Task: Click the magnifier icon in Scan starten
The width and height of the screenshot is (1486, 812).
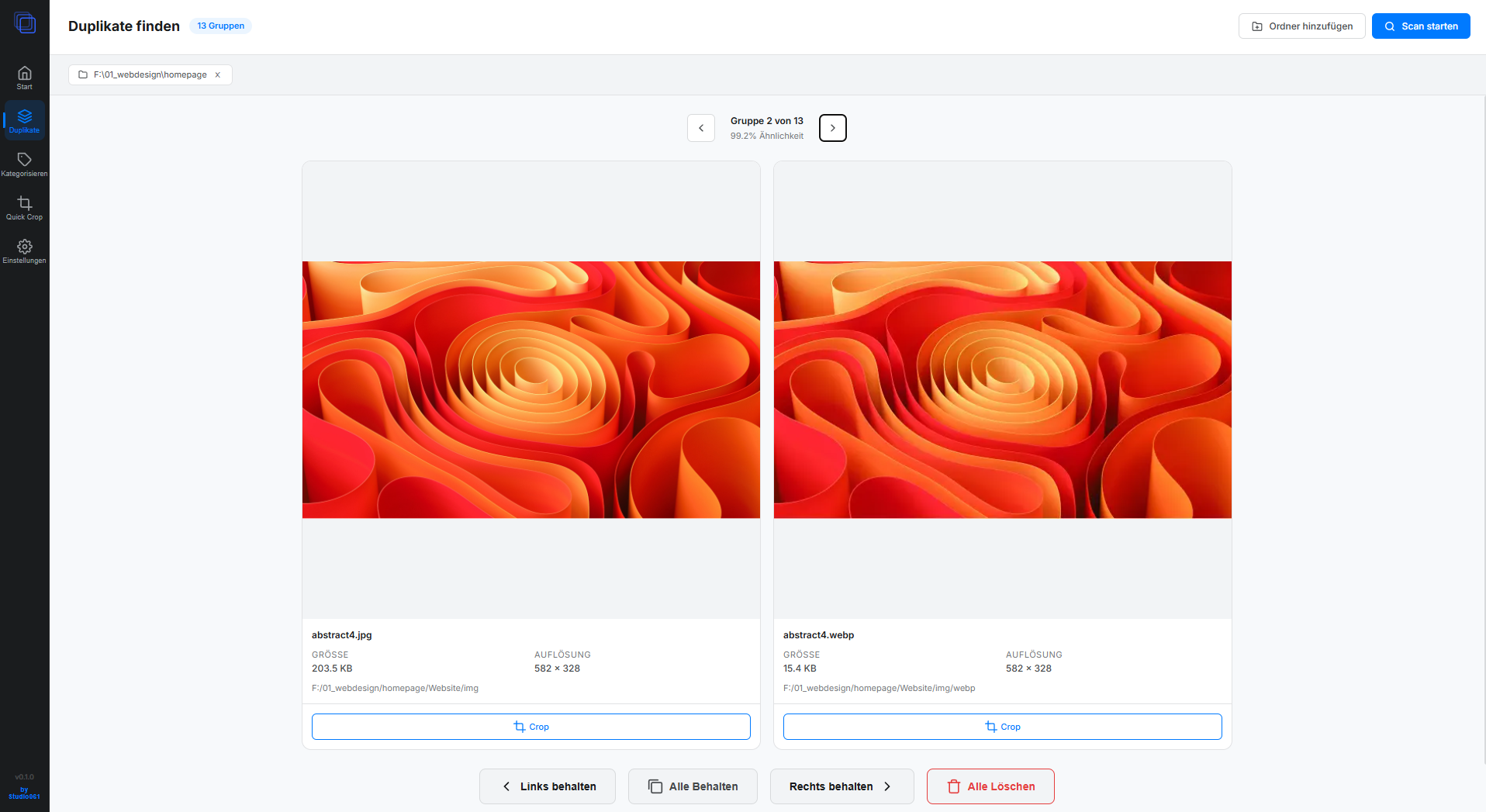Action: point(1390,26)
